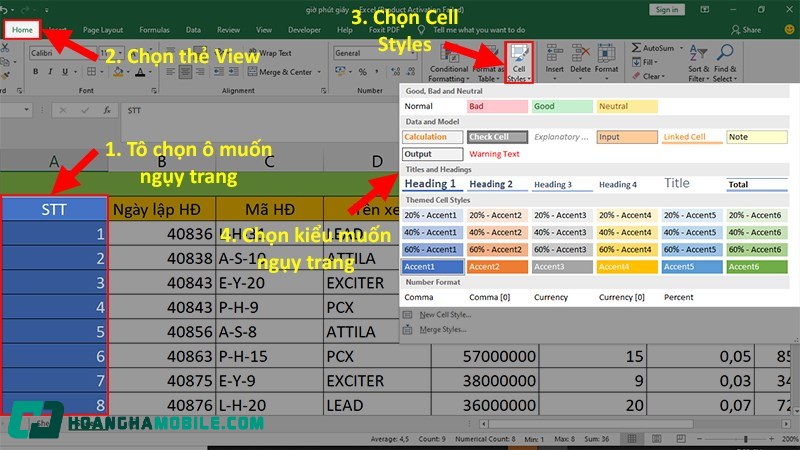Open Sort & Filter menu
Screen dimensions: 800x450
click(x=698, y=63)
